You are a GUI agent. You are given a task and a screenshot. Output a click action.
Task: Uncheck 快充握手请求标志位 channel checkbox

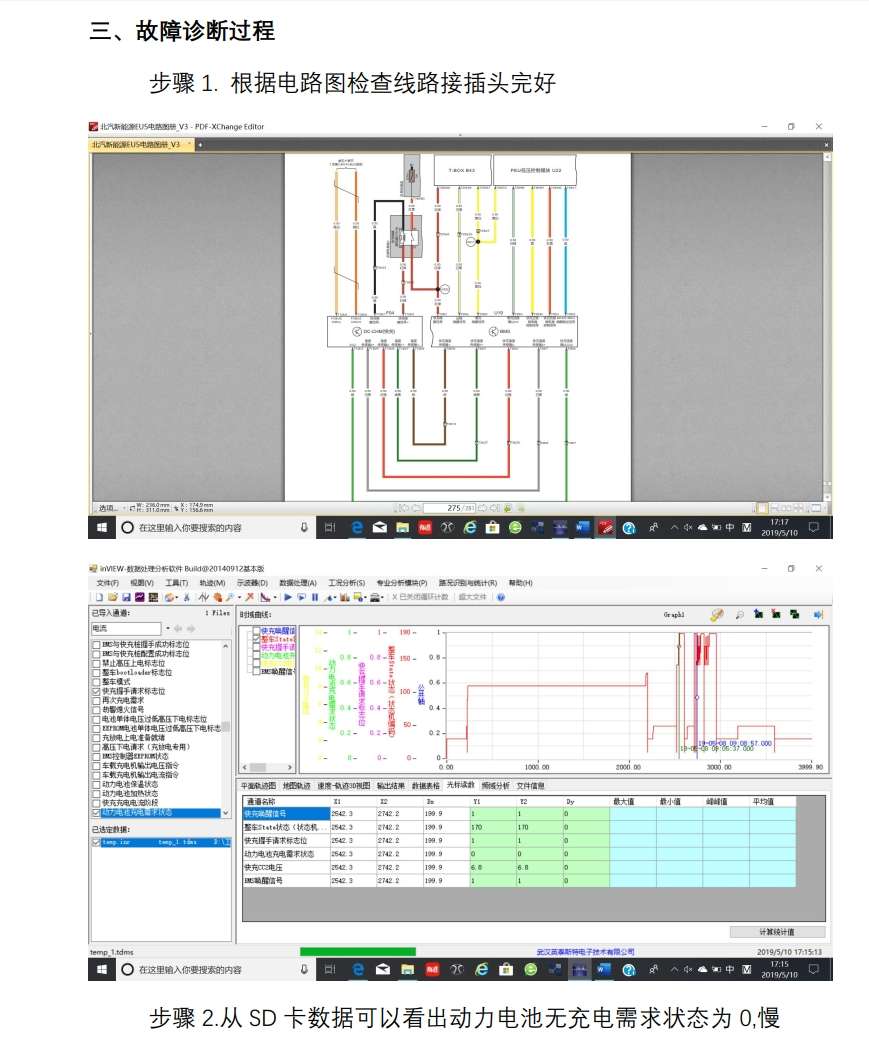tap(96, 691)
